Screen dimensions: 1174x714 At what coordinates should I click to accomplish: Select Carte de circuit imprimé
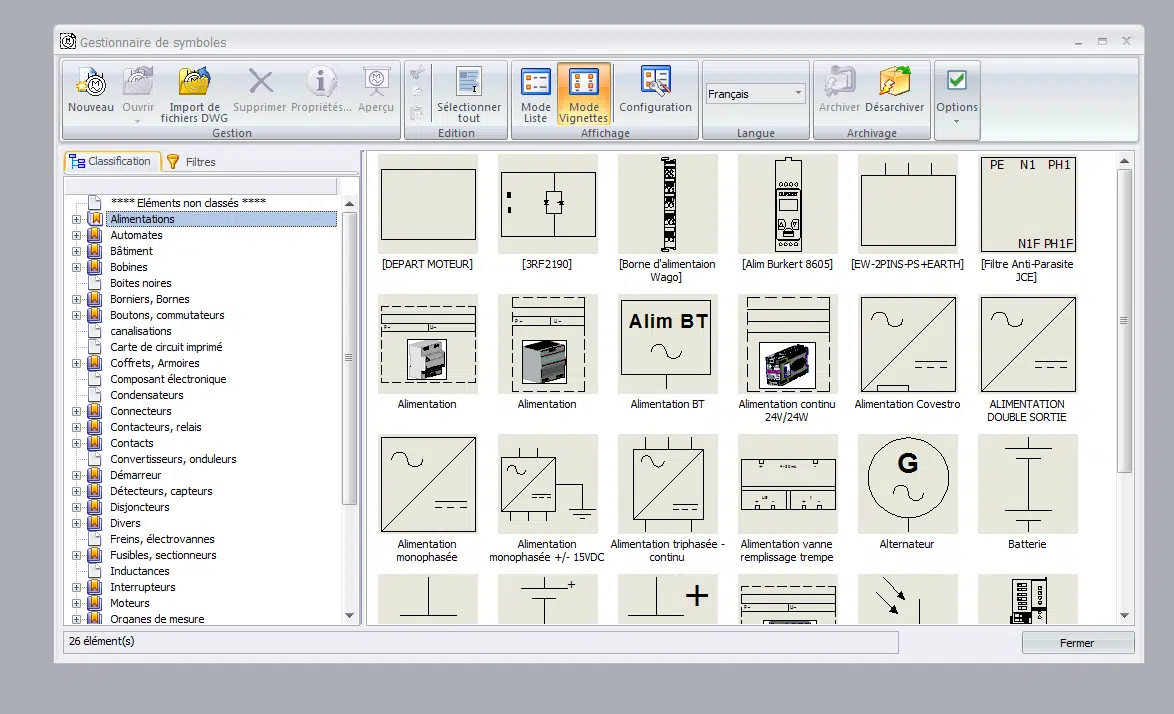(x=166, y=347)
